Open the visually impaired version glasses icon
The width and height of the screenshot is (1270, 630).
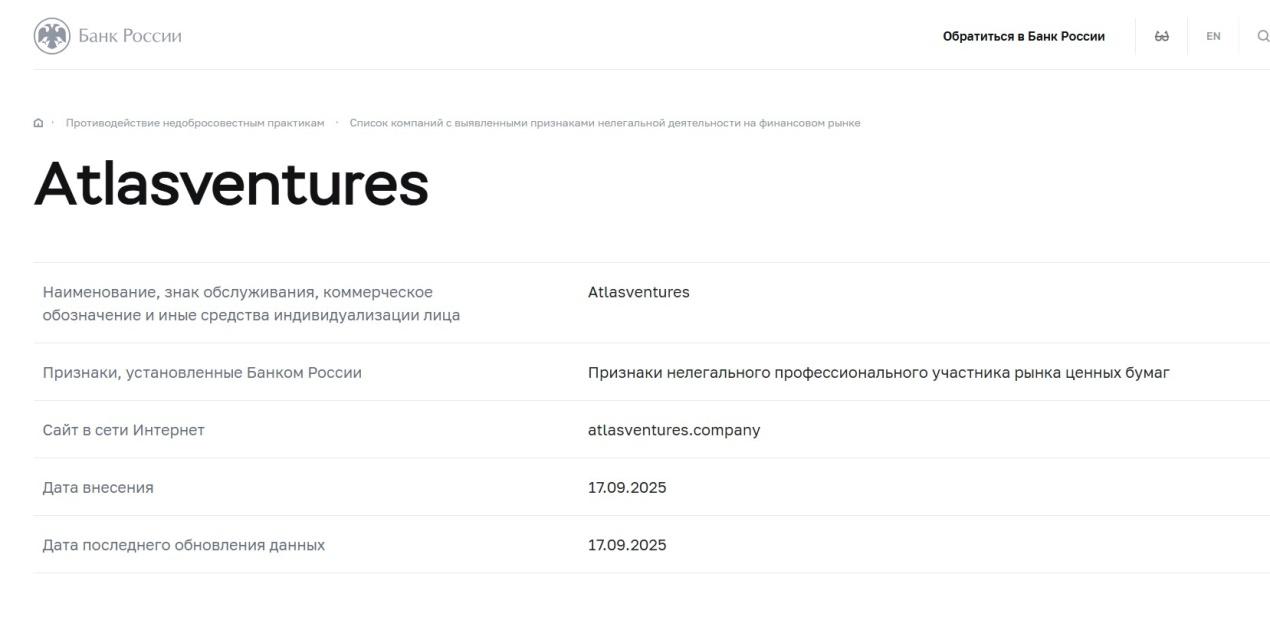(x=1161, y=36)
